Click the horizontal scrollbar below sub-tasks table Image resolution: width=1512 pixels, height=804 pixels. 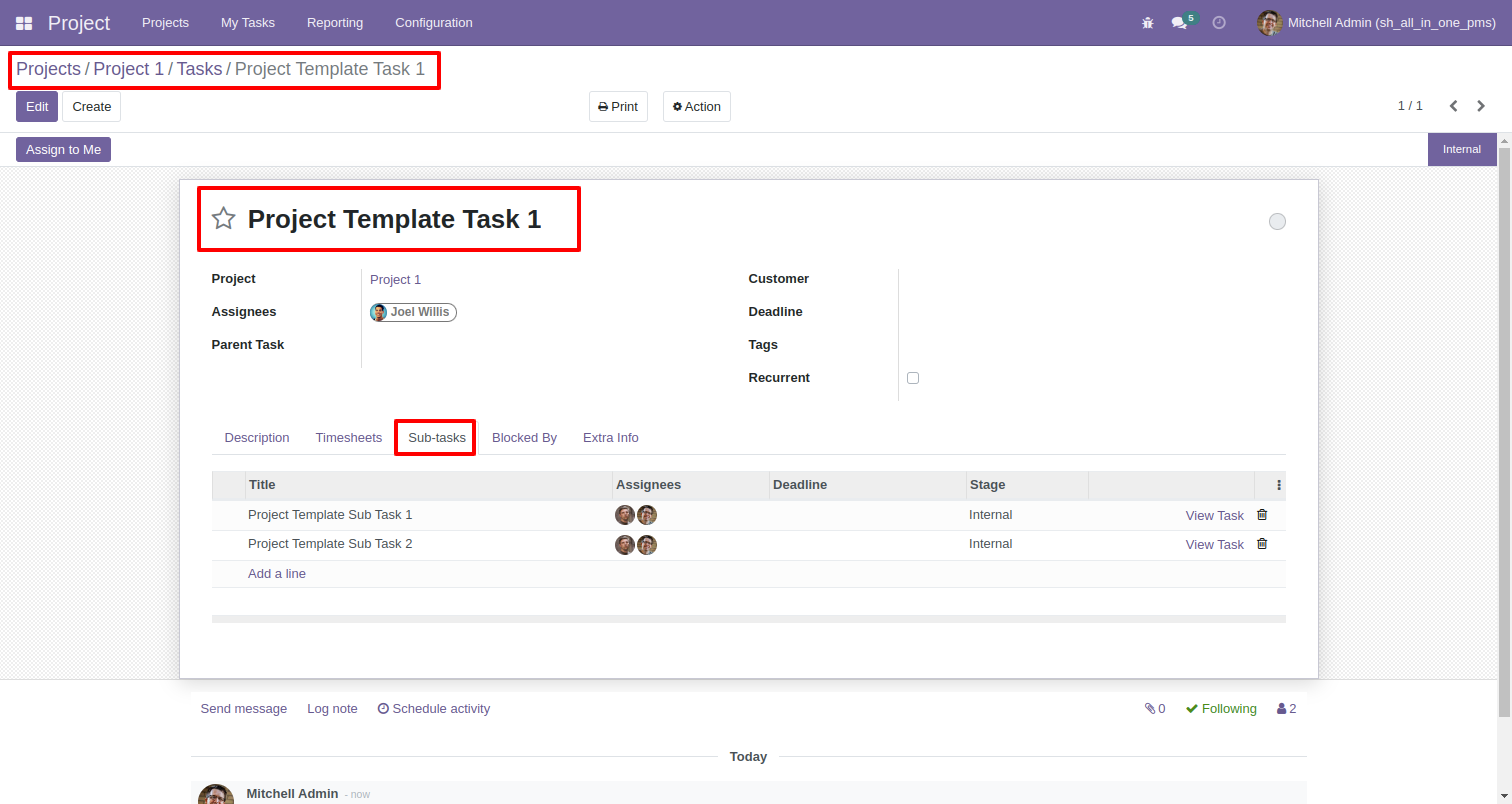click(749, 619)
